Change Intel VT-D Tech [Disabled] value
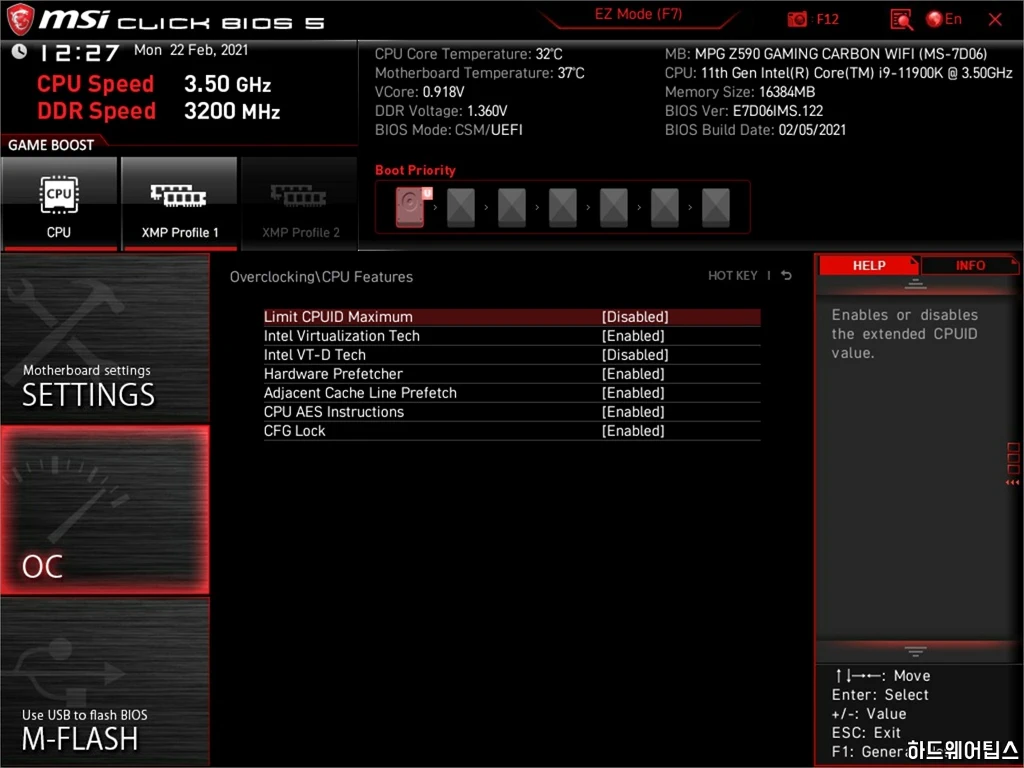Viewport: 1024px width, 768px height. coord(635,355)
